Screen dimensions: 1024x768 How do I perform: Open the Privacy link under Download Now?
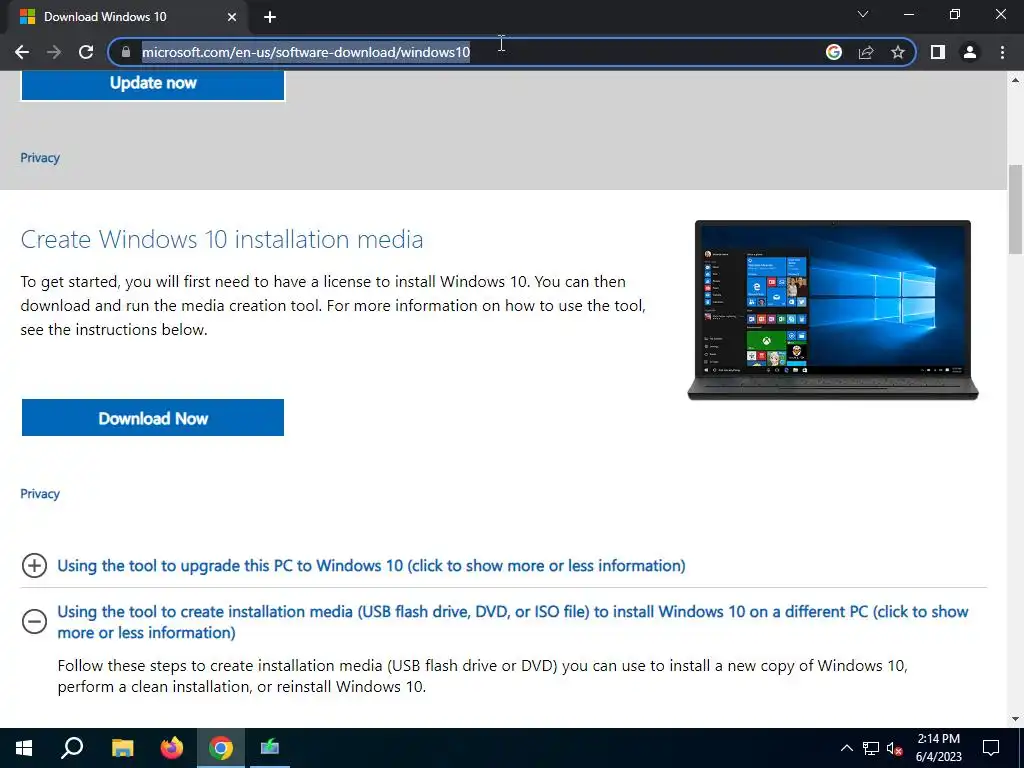tap(40, 494)
